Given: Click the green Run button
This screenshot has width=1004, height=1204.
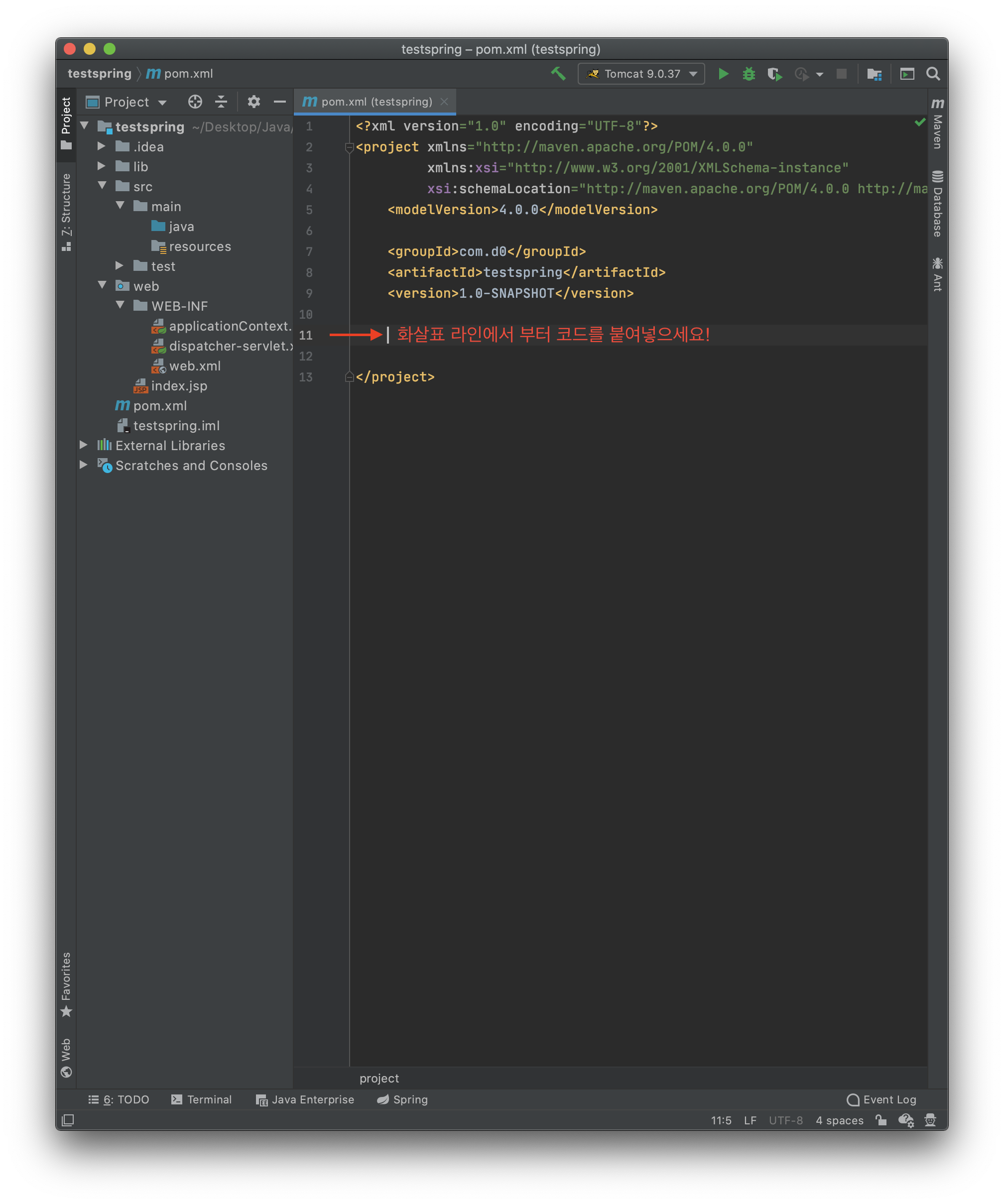Looking at the screenshot, I should coord(723,74).
